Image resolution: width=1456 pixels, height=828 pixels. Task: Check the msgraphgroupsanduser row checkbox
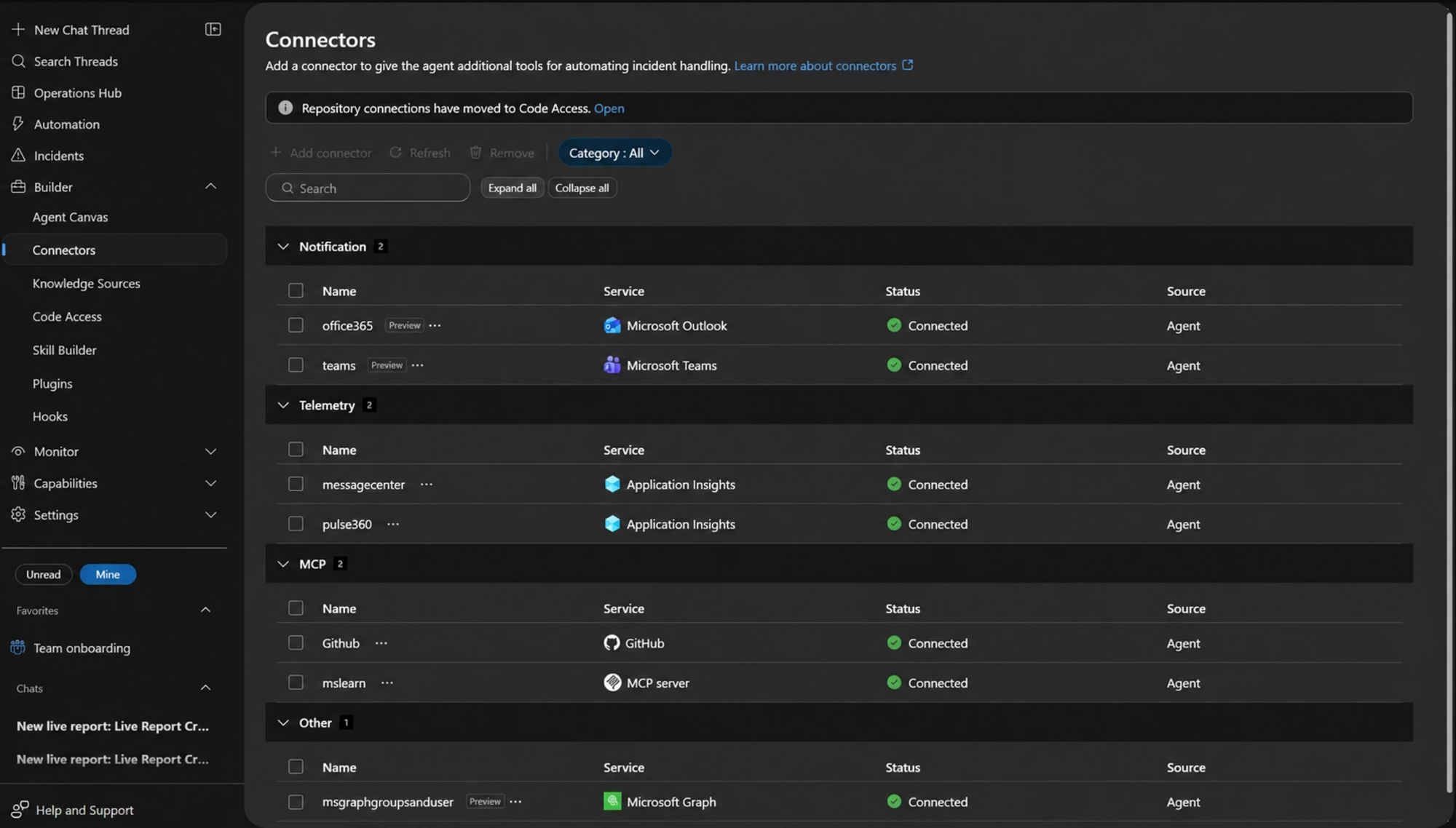click(296, 802)
